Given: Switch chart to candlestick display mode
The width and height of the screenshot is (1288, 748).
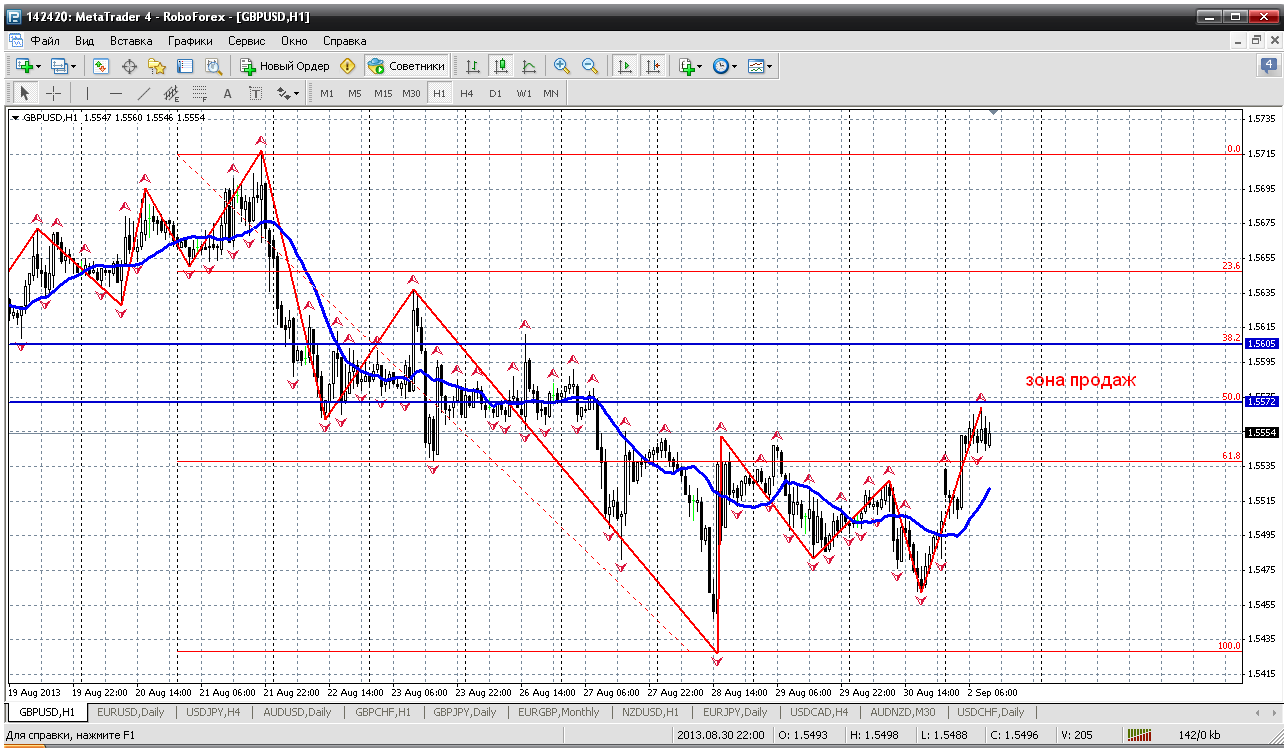Looking at the screenshot, I should [x=501, y=66].
